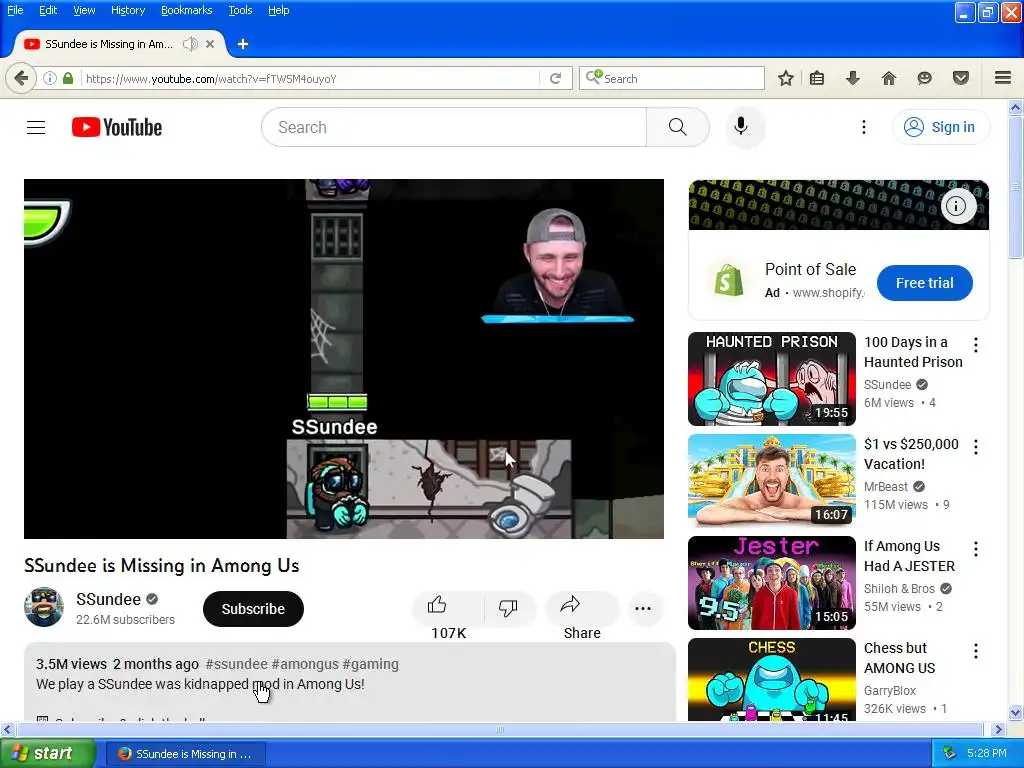Show bookmarks list icon in toolbar
The height and width of the screenshot is (768, 1024).
[x=817, y=78]
